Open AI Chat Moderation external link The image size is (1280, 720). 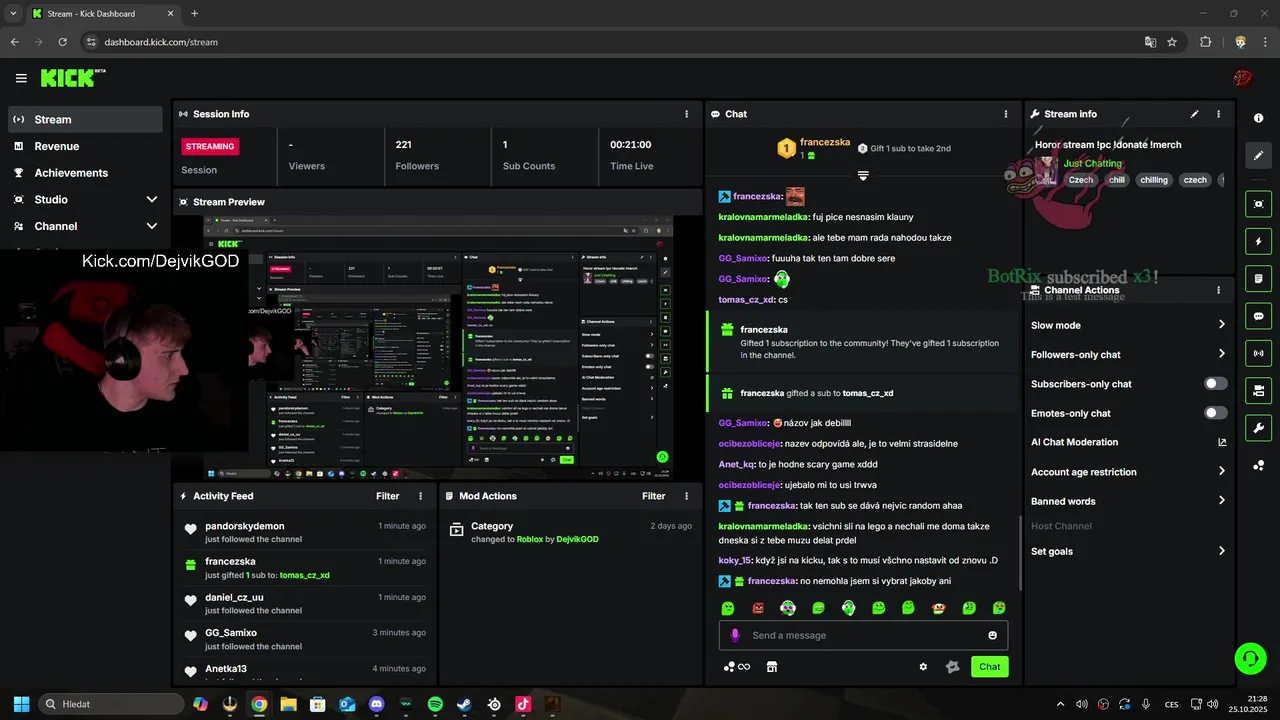tap(1221, 442)
